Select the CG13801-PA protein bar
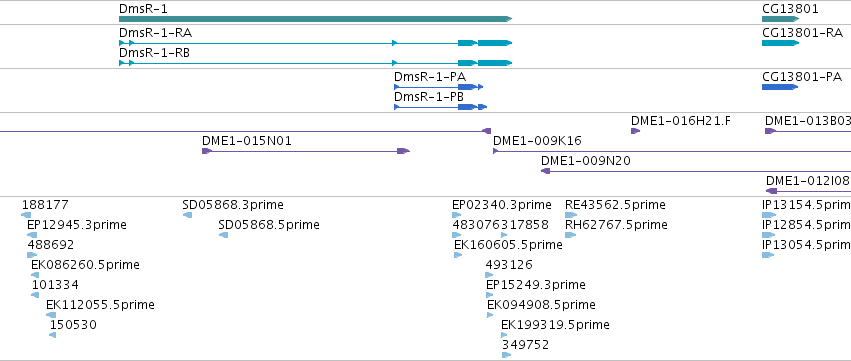This screenshot has width=851, height=361. [x=780, y=87]
